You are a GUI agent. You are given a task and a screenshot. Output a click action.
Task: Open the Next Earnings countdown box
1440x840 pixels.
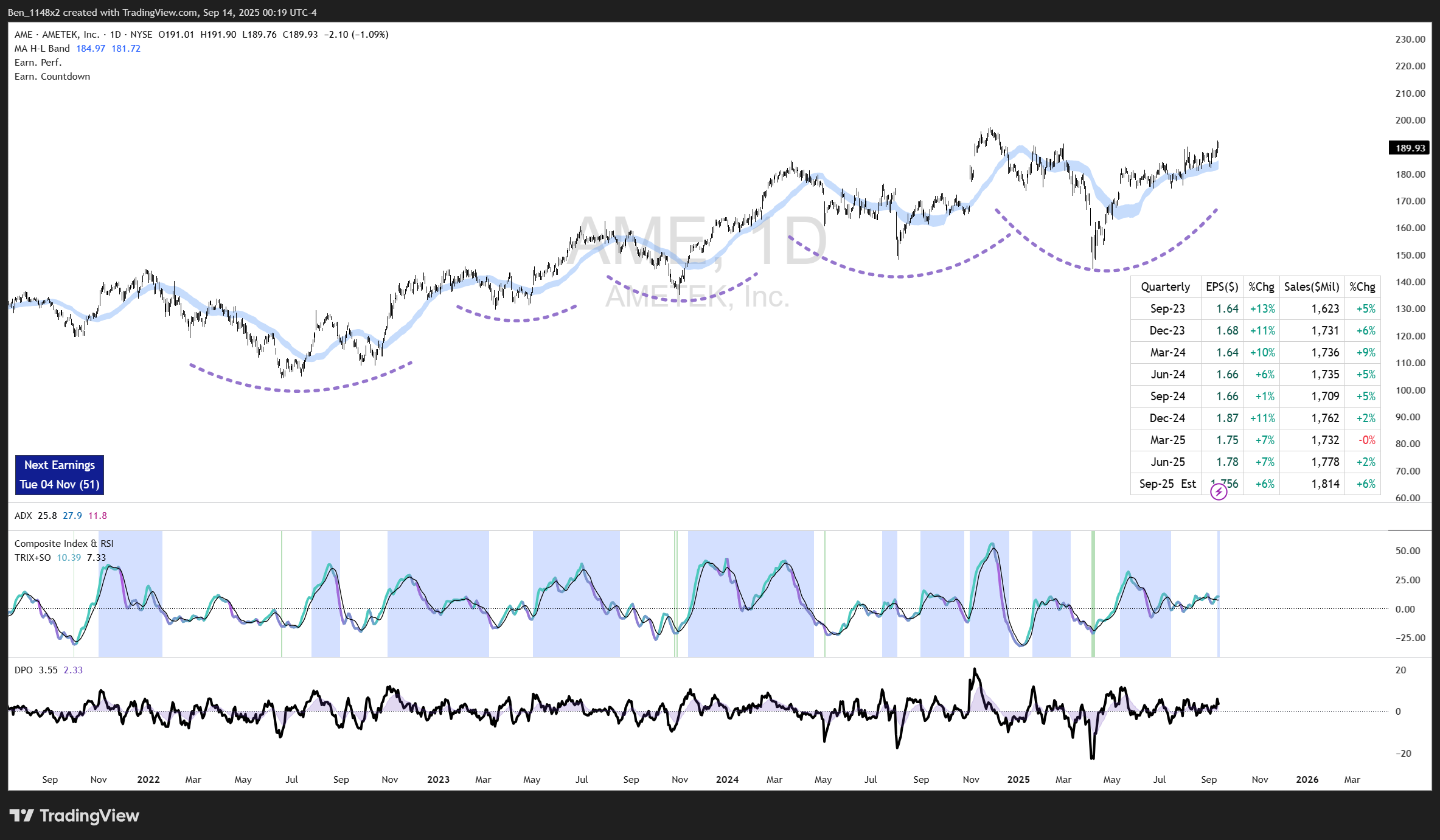[60, 474]
